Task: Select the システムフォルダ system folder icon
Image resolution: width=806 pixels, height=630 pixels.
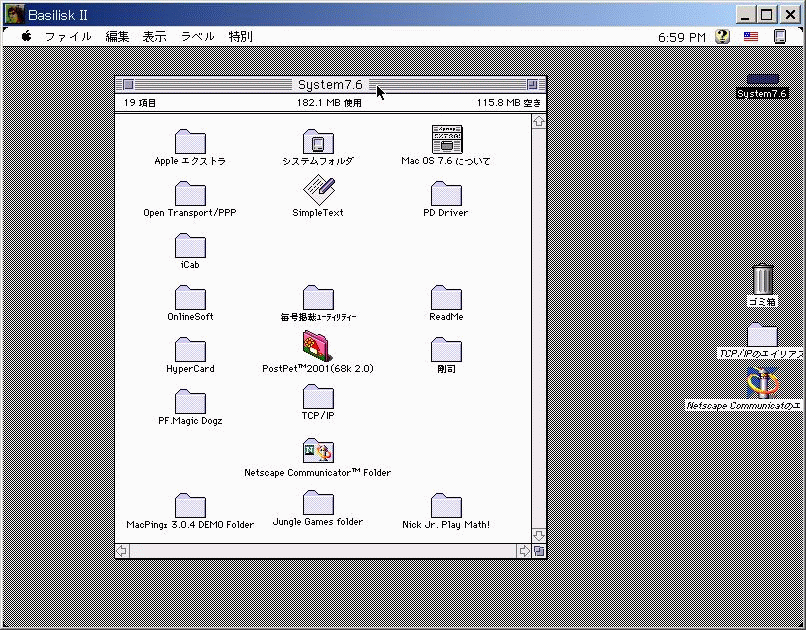Action: [x=318, y=141]
